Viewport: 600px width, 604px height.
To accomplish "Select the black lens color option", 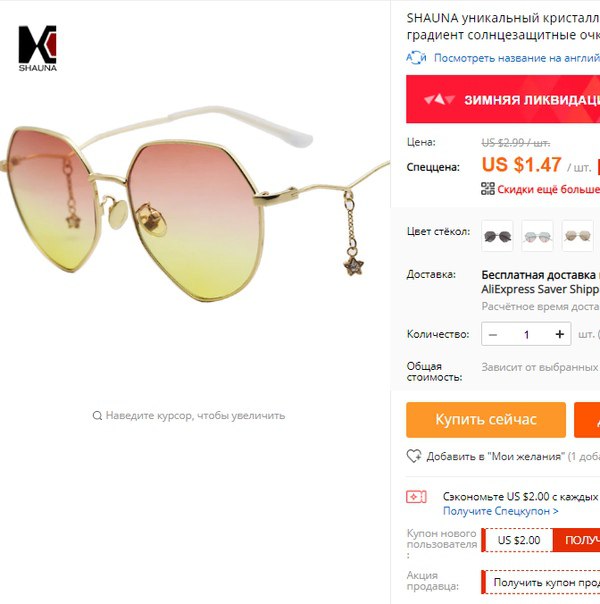I will tap(497, 236).
